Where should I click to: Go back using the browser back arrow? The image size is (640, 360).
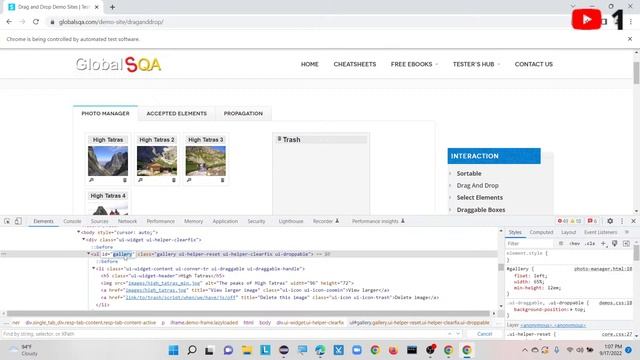9,22
